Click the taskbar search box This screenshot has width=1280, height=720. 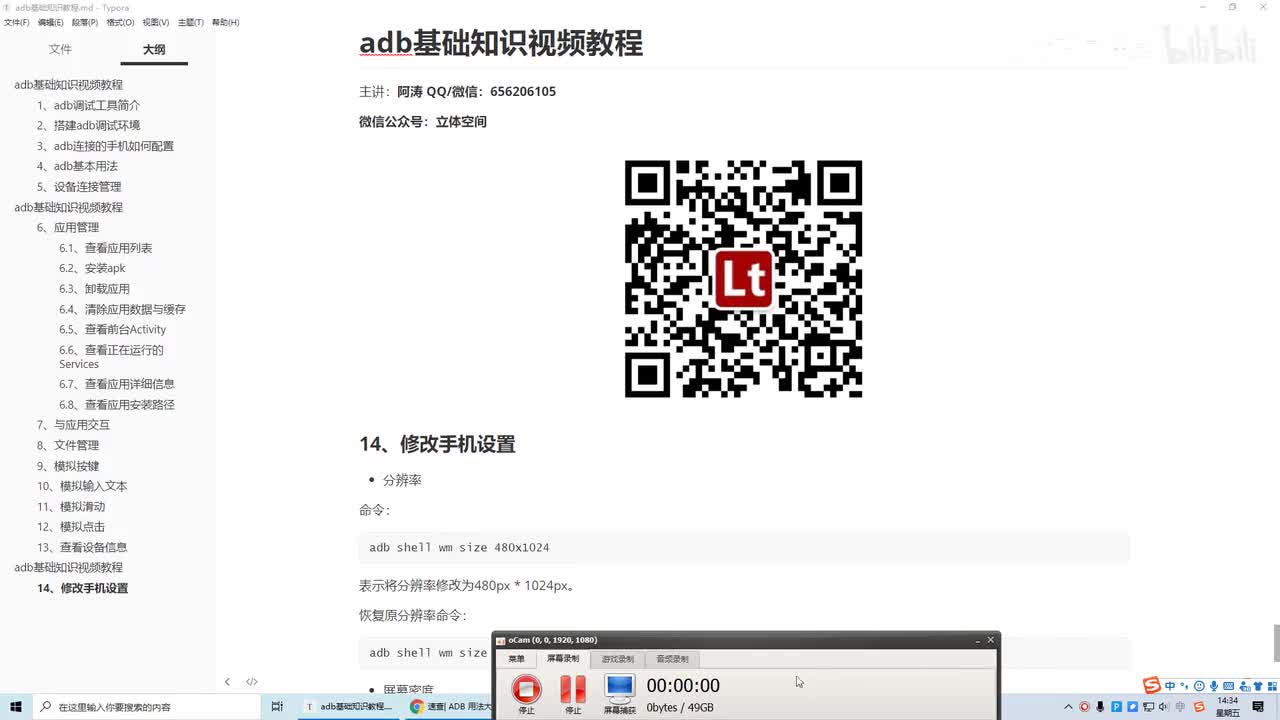click(x=148, y=706)
